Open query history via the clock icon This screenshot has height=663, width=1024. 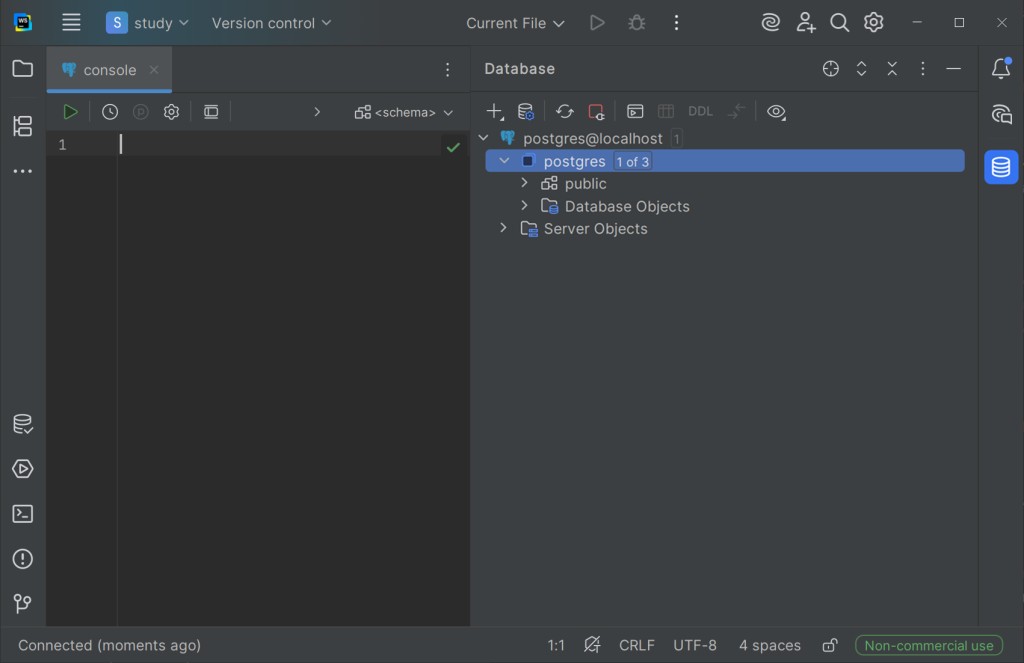[110, 112]
